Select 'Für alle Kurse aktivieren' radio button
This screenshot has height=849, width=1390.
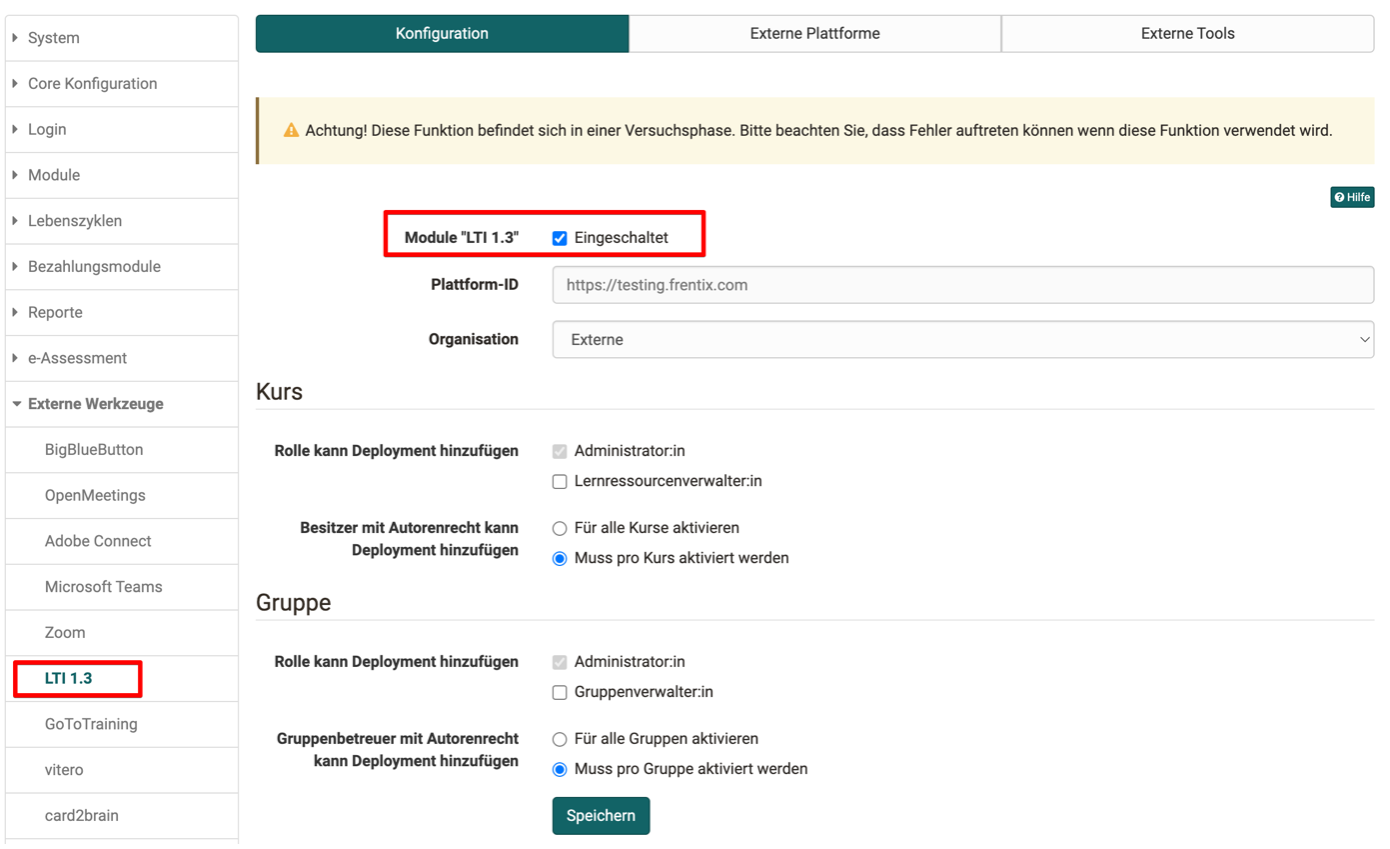[560, 528]
